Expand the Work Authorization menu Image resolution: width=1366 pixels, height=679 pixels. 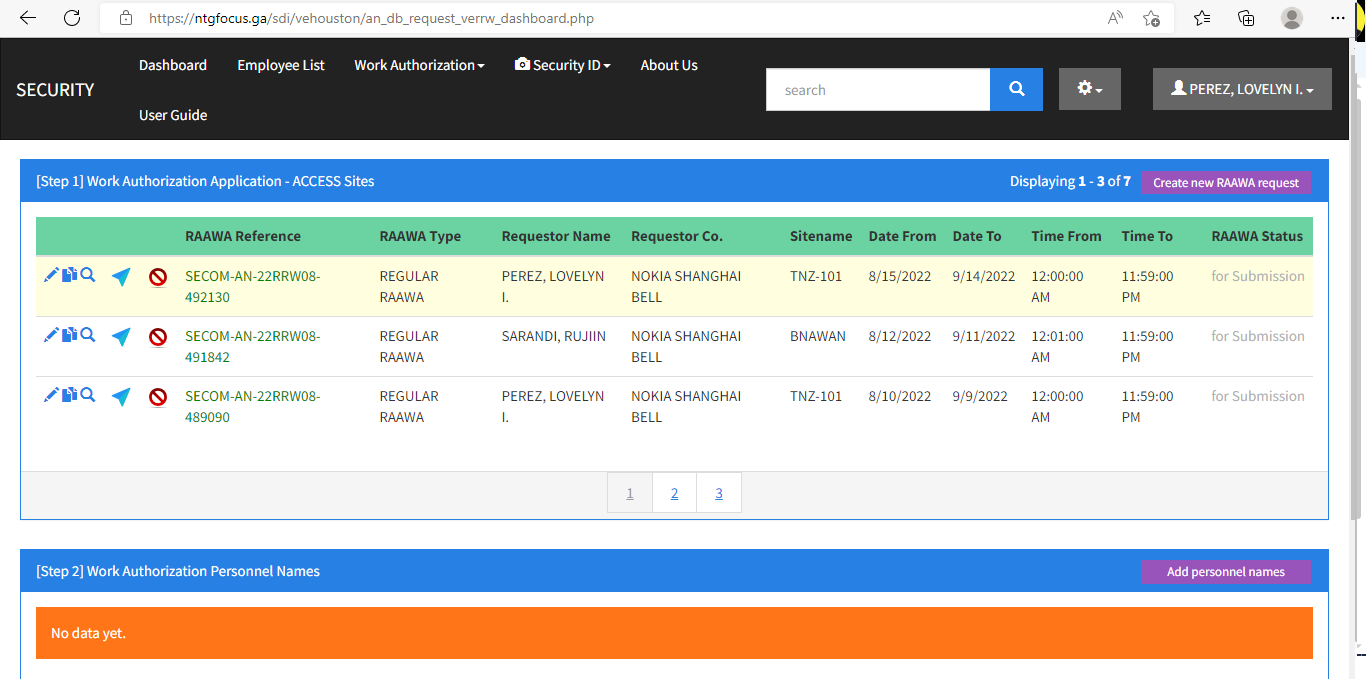coord(419,65)
